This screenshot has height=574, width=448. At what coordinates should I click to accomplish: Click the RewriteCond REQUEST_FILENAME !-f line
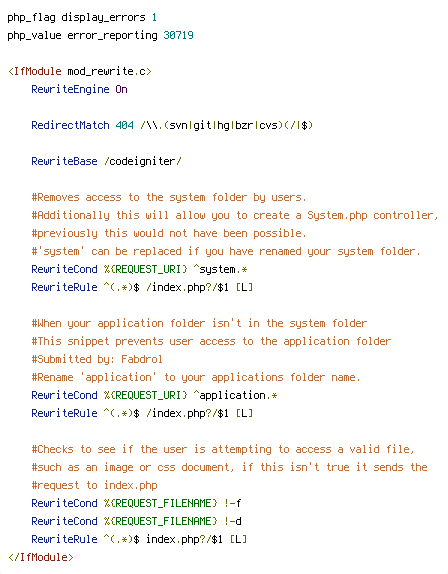pos(136,503)
